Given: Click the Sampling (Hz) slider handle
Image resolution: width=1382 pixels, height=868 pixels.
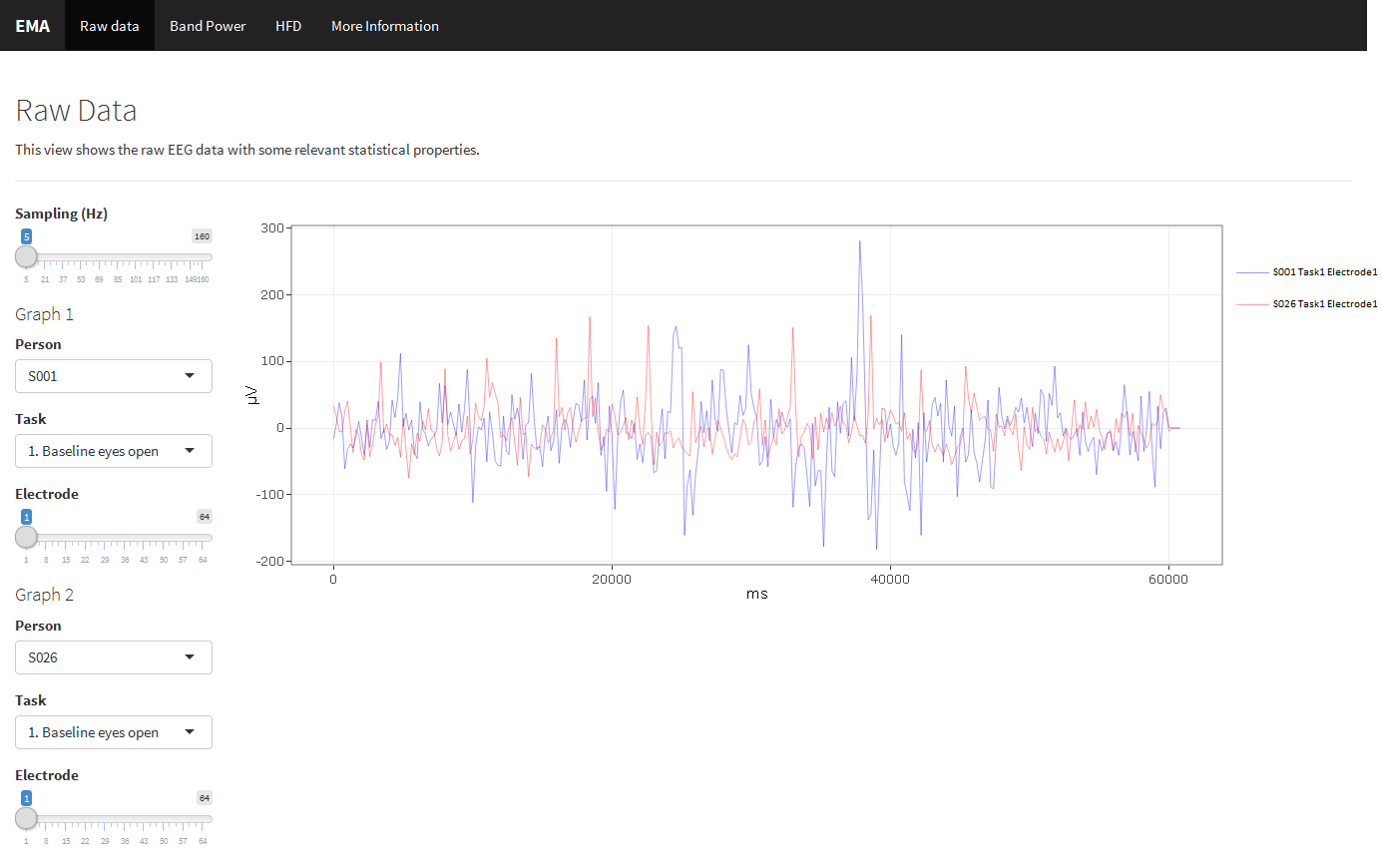Looking at the screenshot, I should [26, 256].
